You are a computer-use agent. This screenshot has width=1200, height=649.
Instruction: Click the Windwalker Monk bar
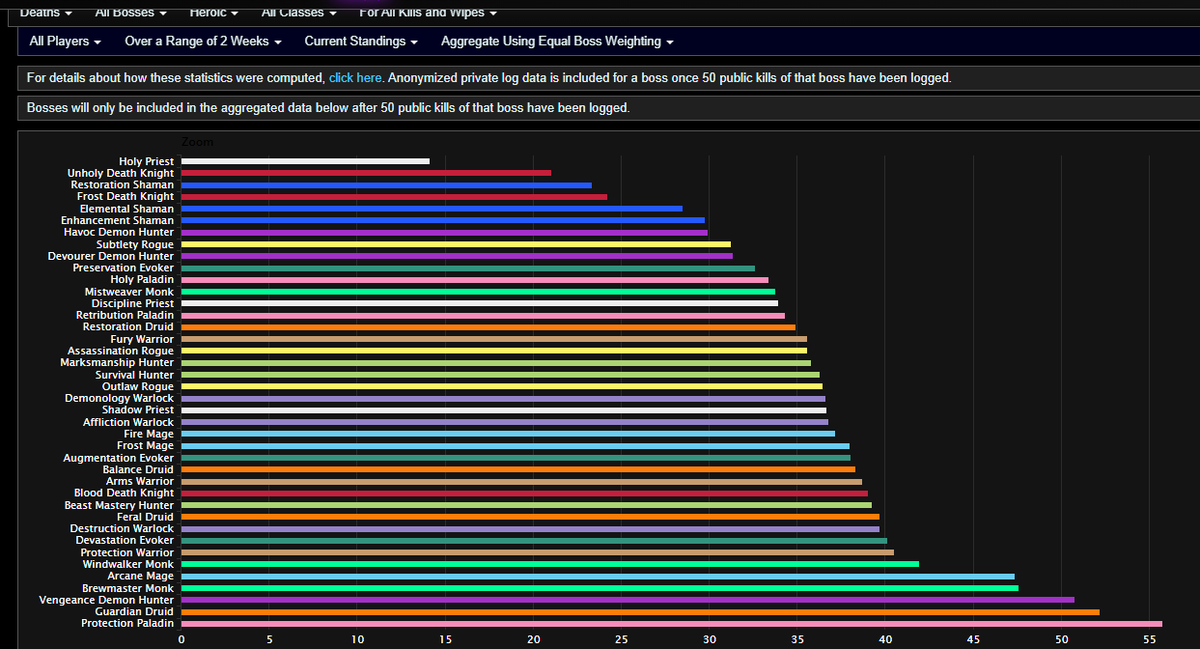tap(550, 564)
